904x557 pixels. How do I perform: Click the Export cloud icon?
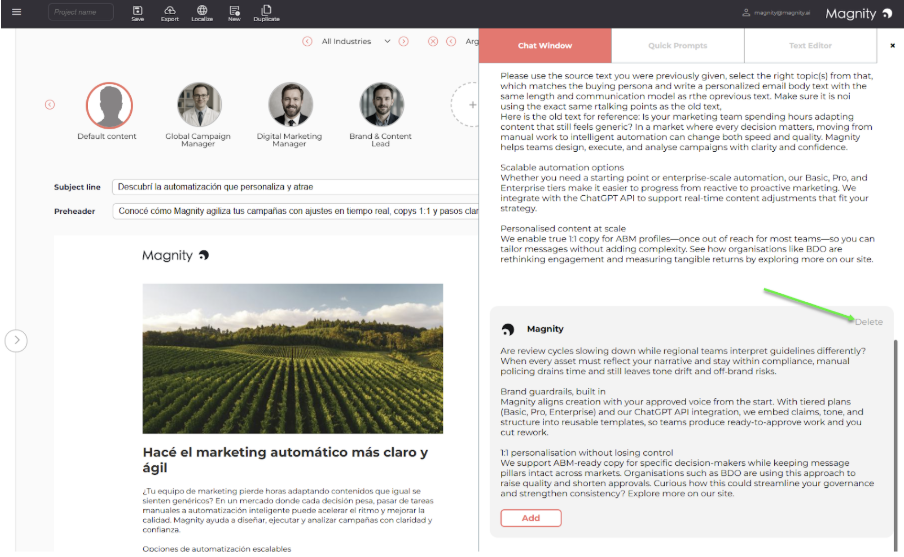point(169,13)
